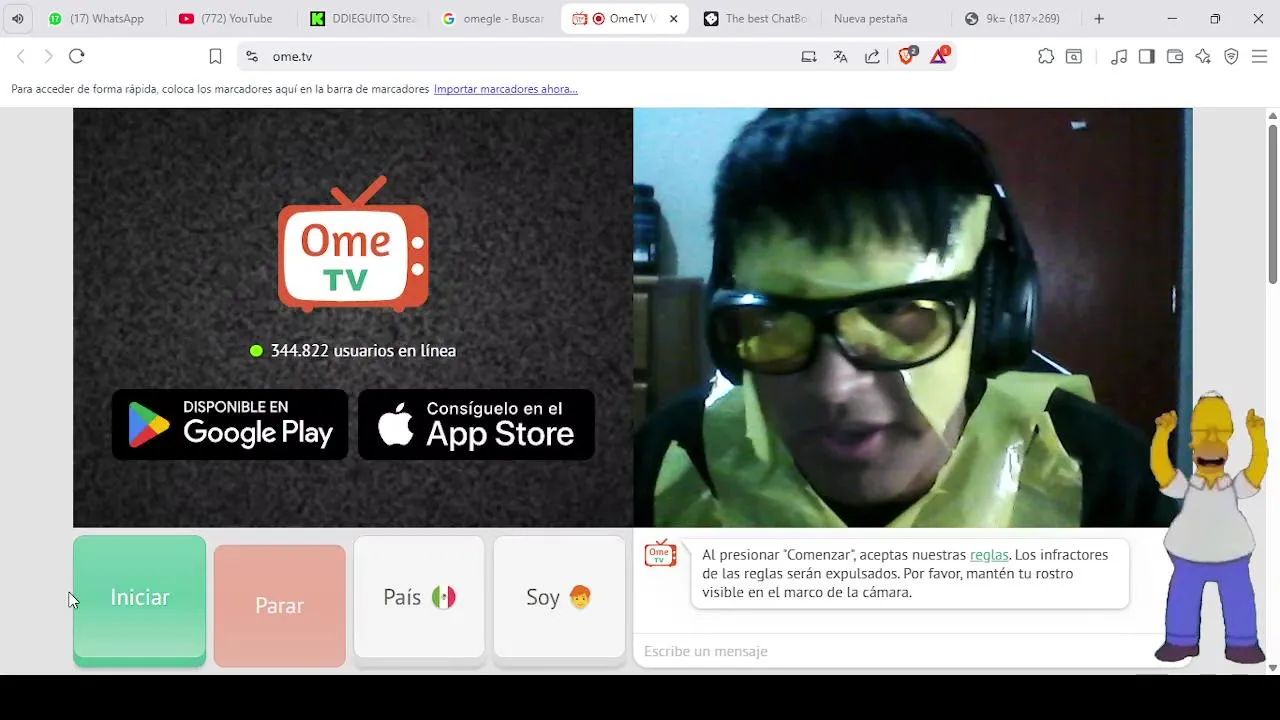Viewport: 1280px width, 720px height.
Task: Open the App Store download badge
Action: 476,425
